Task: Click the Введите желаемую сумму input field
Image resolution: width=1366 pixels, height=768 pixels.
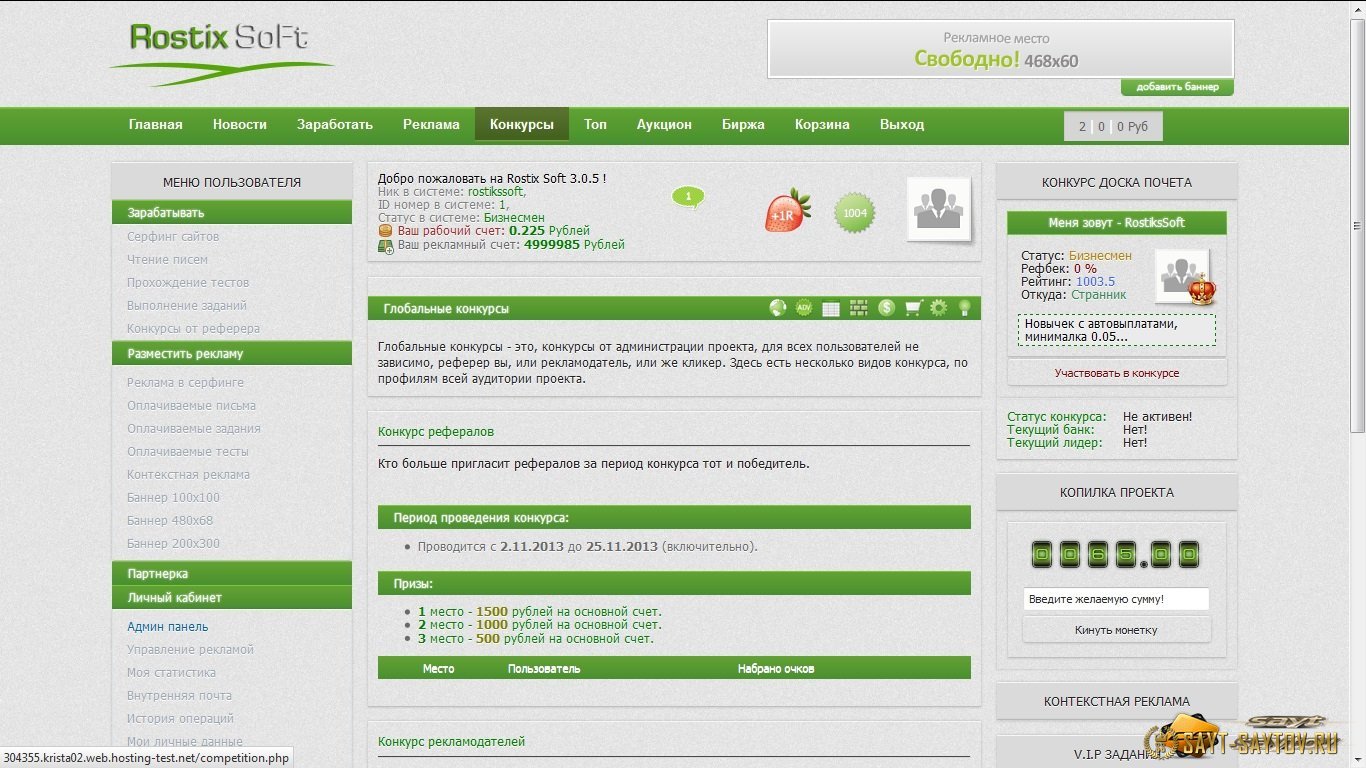Action: point(1116,599)
